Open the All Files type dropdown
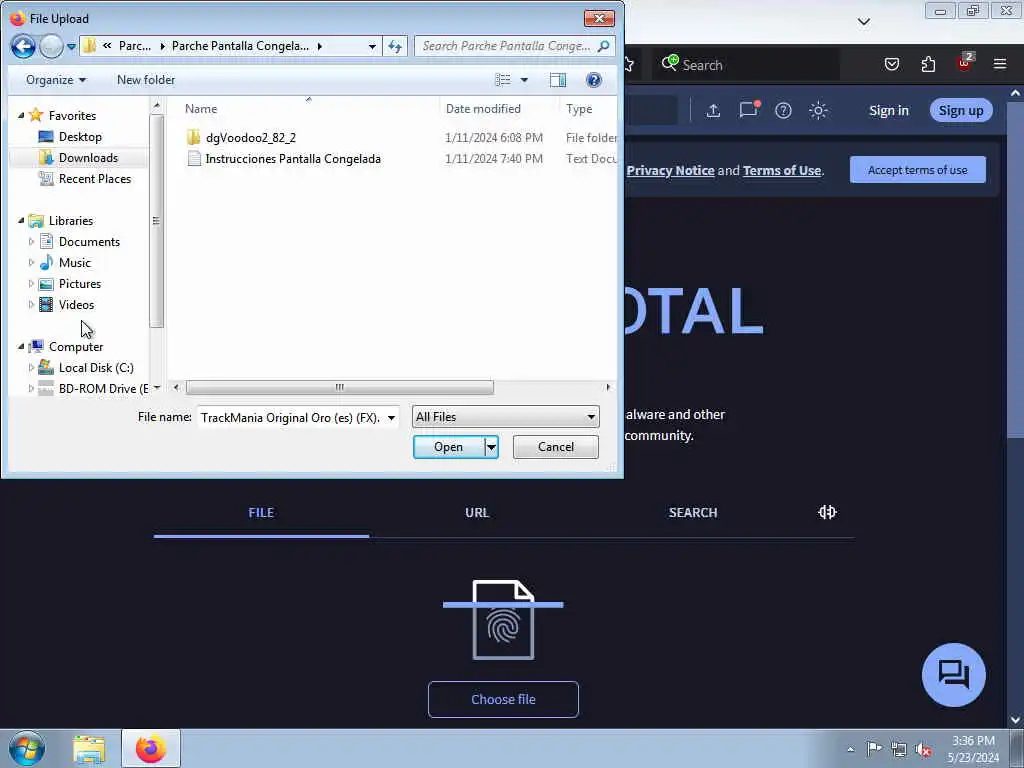 505,417
